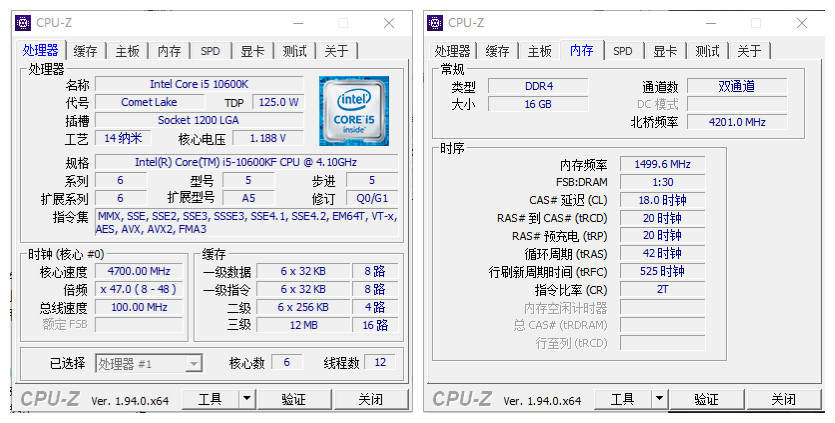Click the Socket 1200 LGA value
Viewport: 835px width, 423px height.
199,120
